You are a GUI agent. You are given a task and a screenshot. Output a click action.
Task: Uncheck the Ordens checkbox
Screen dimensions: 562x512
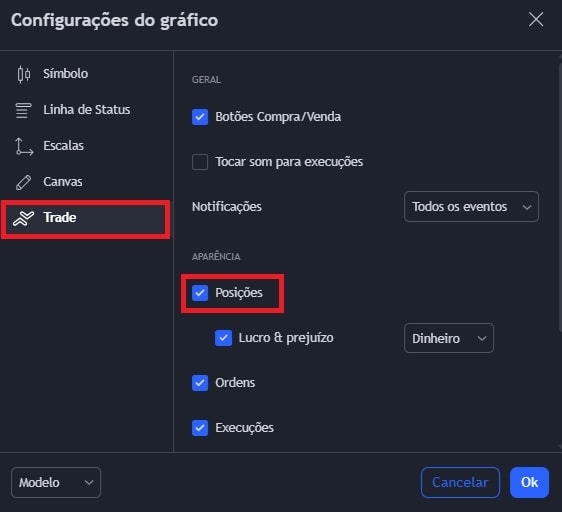200,383
